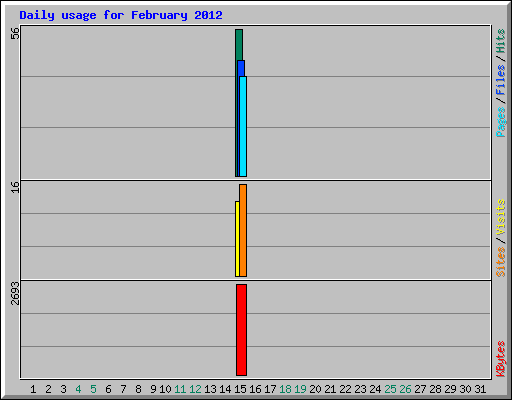Click green weekend day 4 label
The image size is (512, 400).
[78, 389]
